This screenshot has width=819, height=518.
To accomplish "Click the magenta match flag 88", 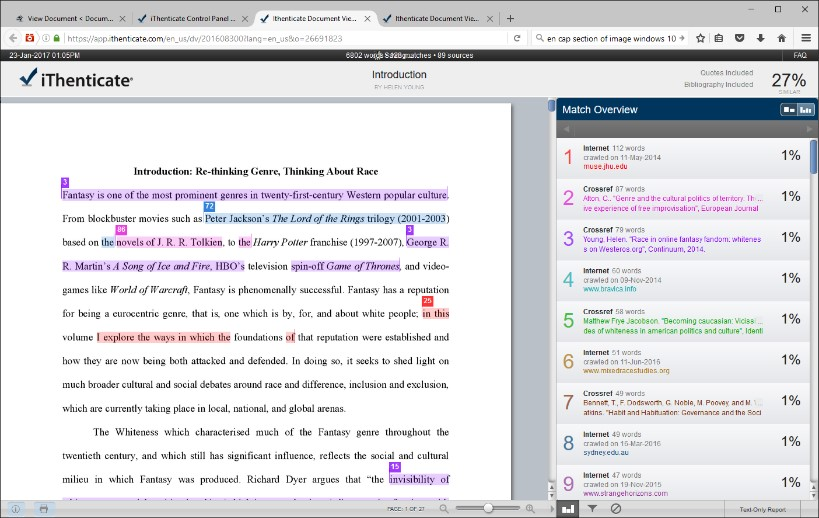I will tap(121, 230).
